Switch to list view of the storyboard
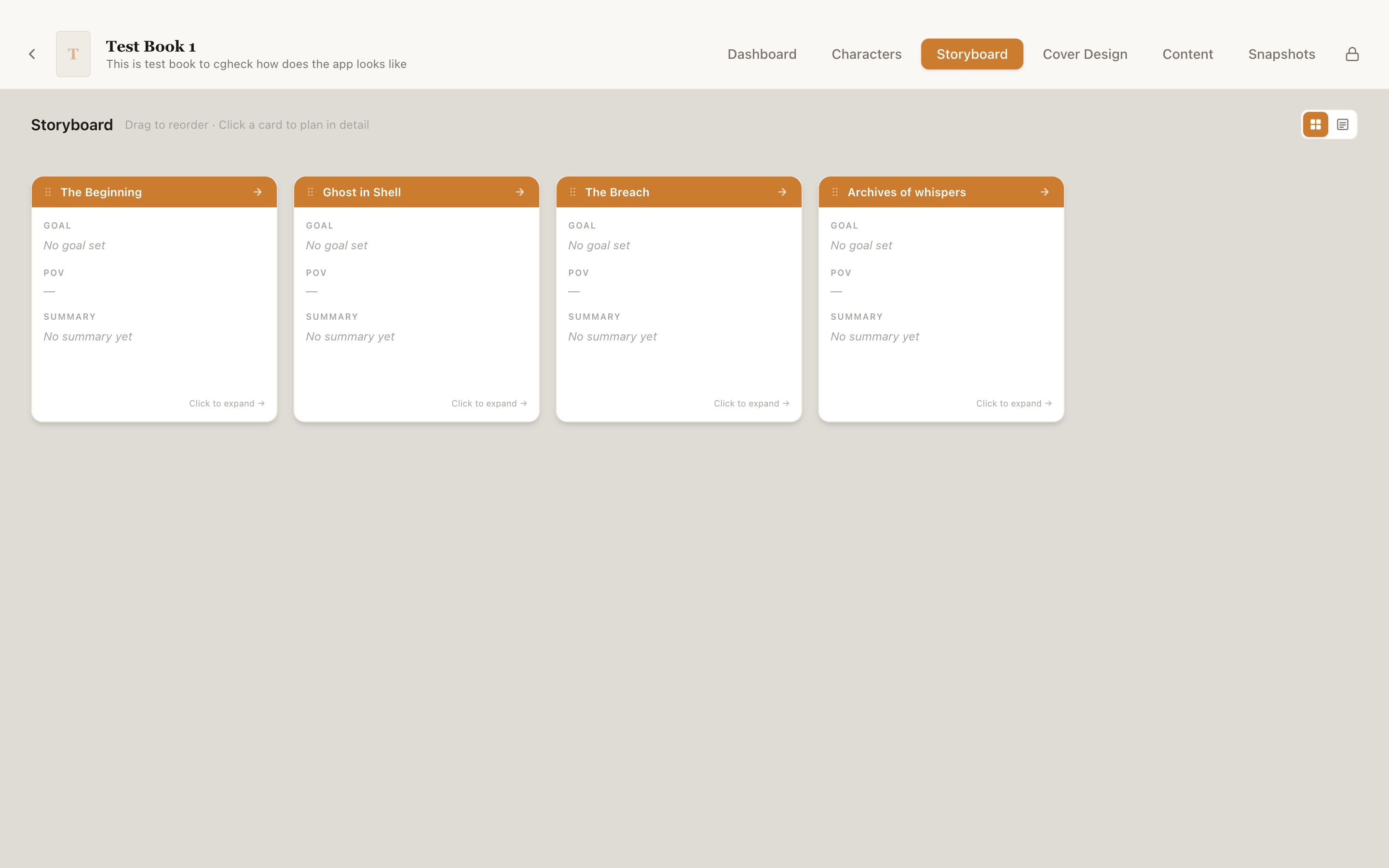Screen dimensions: 1389x868 coord(1343,124)
